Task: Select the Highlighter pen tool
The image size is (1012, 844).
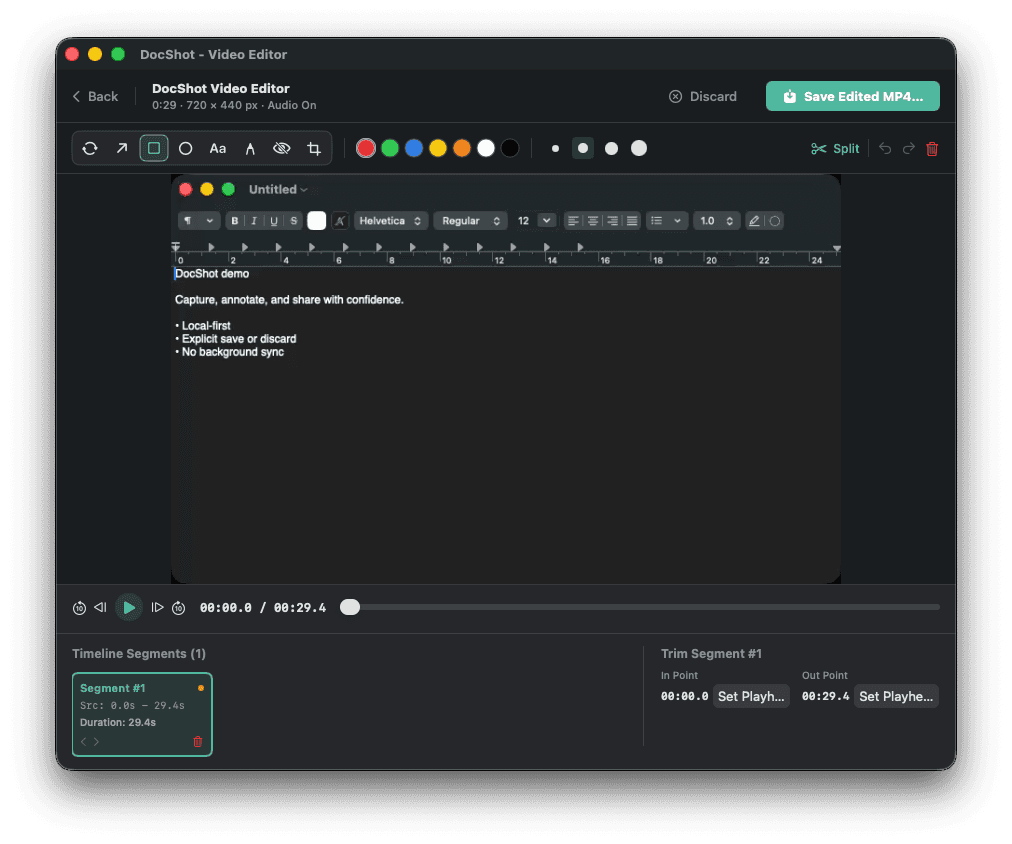Action: [250, 148]
